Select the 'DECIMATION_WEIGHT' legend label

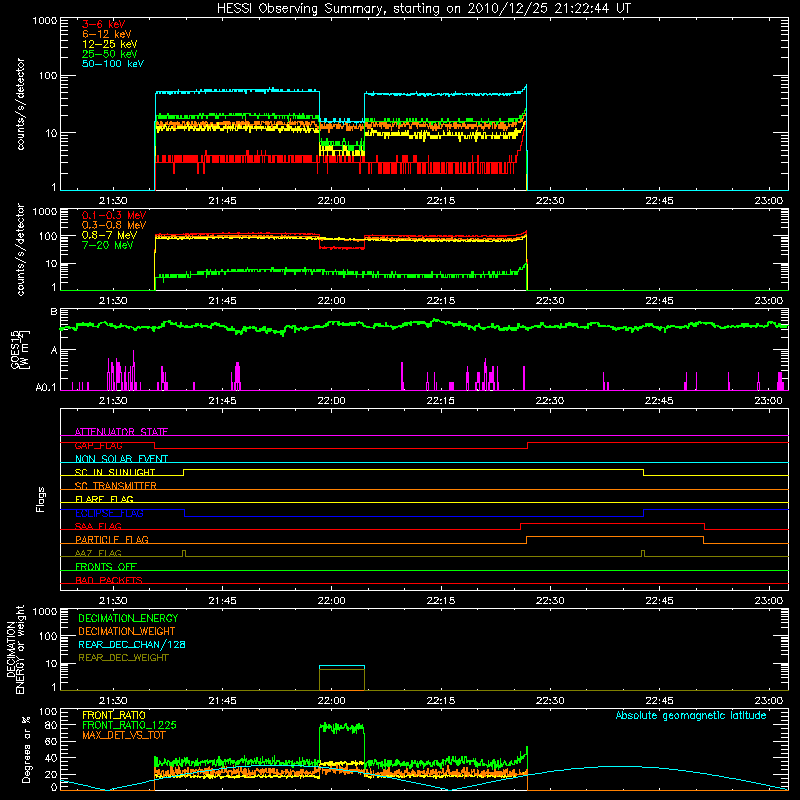click(127, 631)
